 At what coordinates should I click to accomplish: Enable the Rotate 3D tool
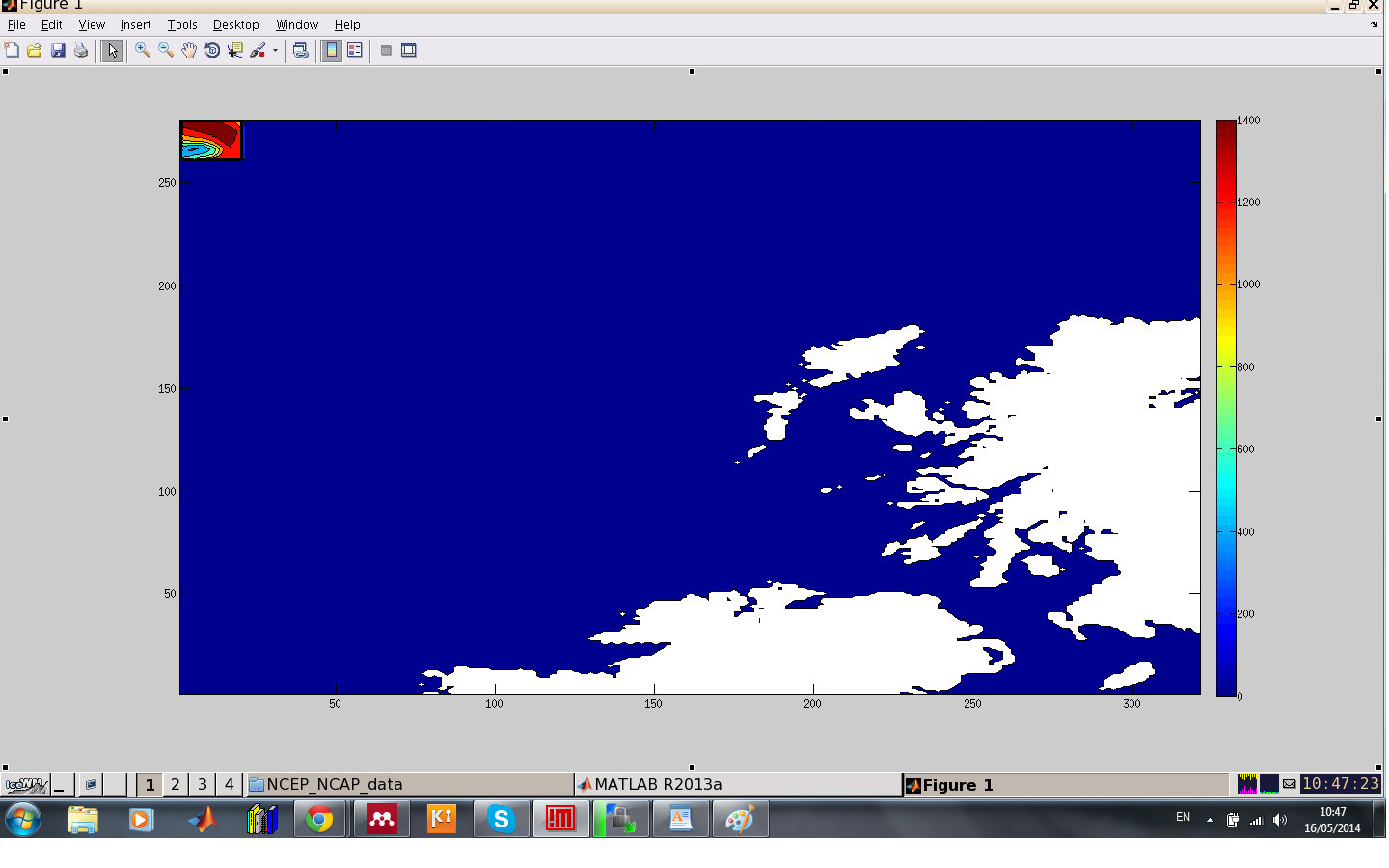(x=212, y=51)
